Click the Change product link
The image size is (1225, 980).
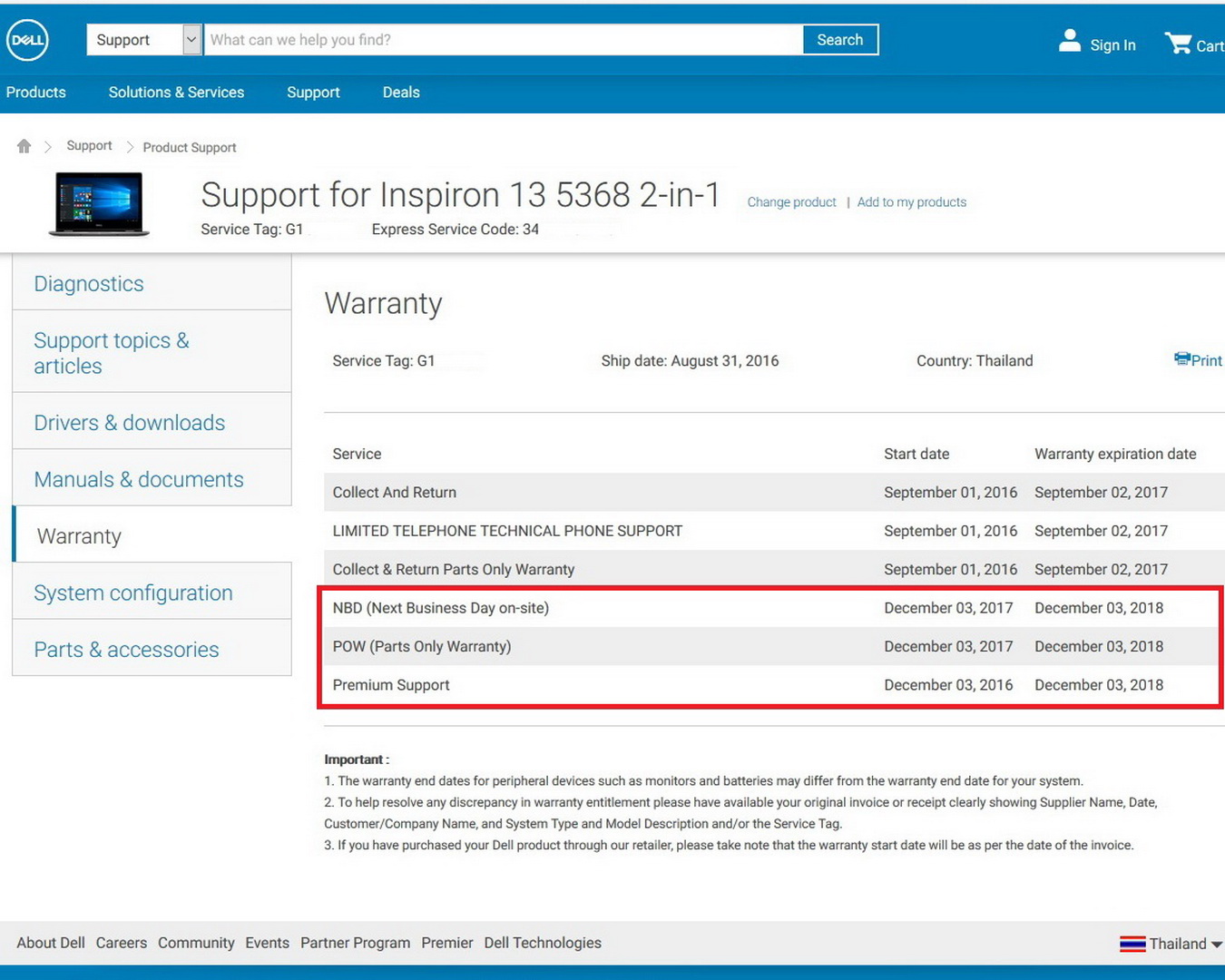791,202
